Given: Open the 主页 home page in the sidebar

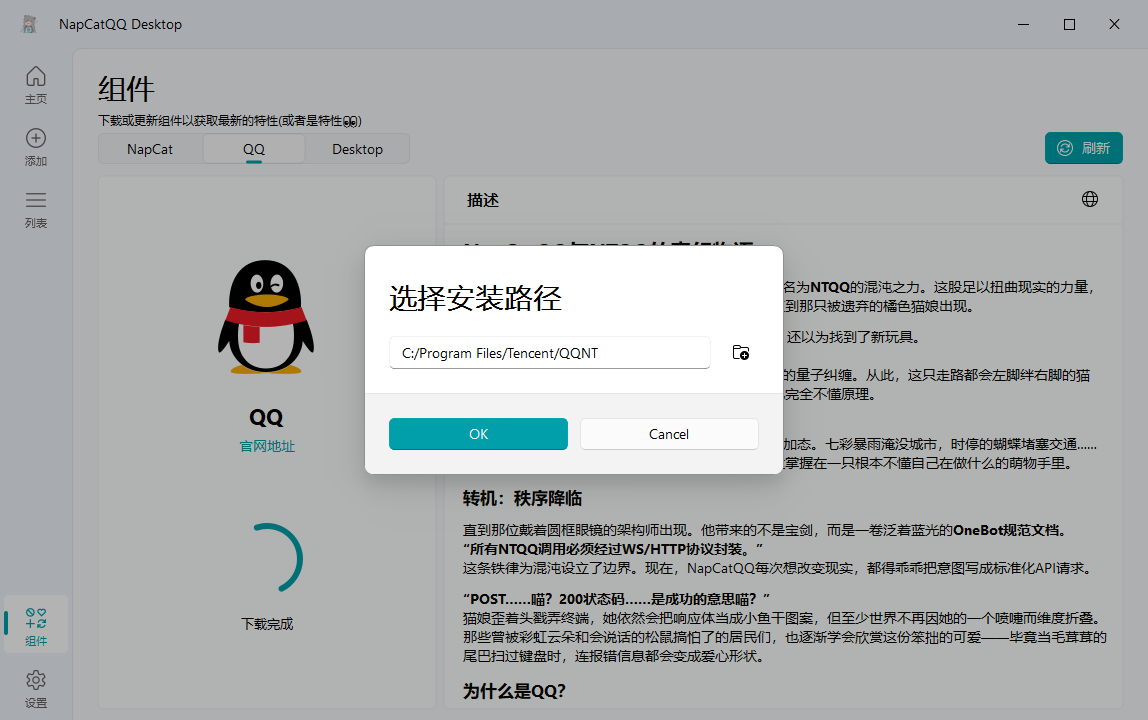Looking at the screenshot, I should pyautogui.click(x=36, y=86).
